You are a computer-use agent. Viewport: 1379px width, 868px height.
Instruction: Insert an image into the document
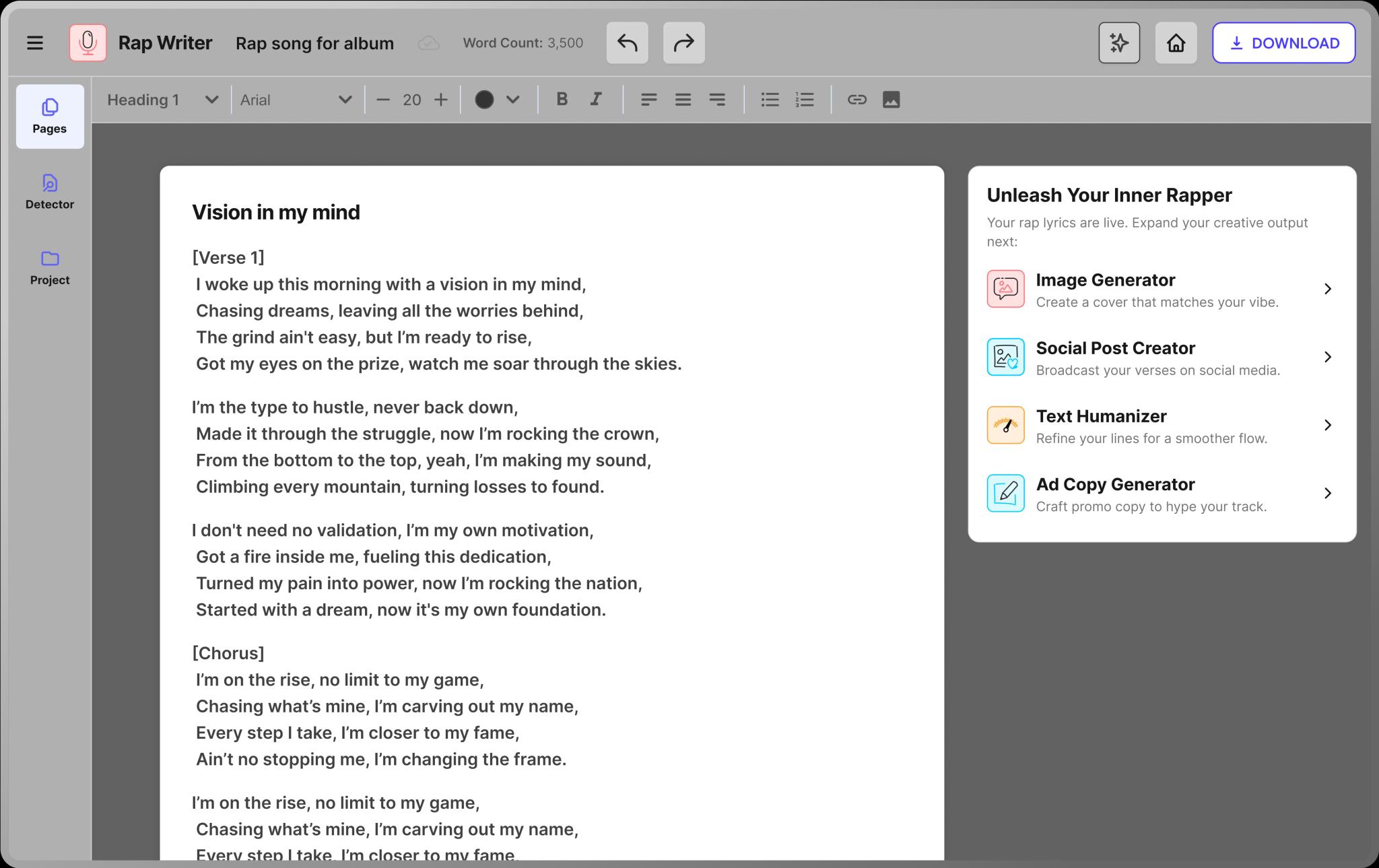click(891, 100)
